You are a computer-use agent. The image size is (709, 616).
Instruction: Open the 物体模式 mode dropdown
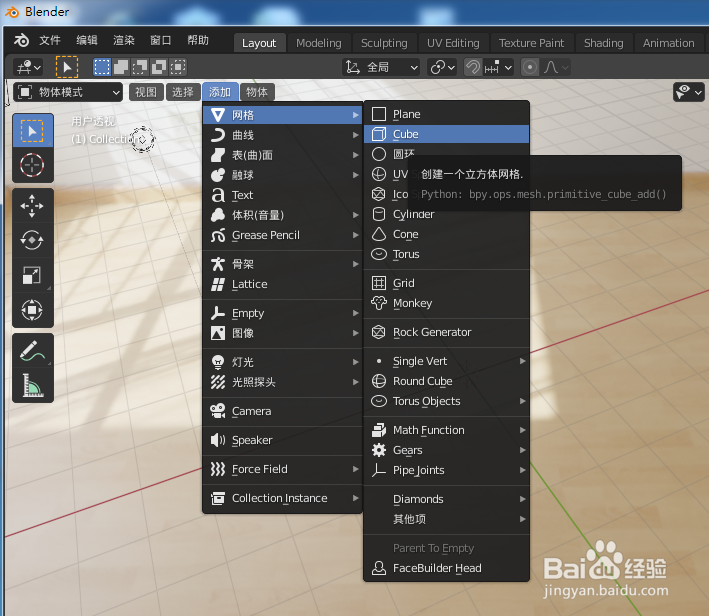pyautogui.click(x=68, y=92)
